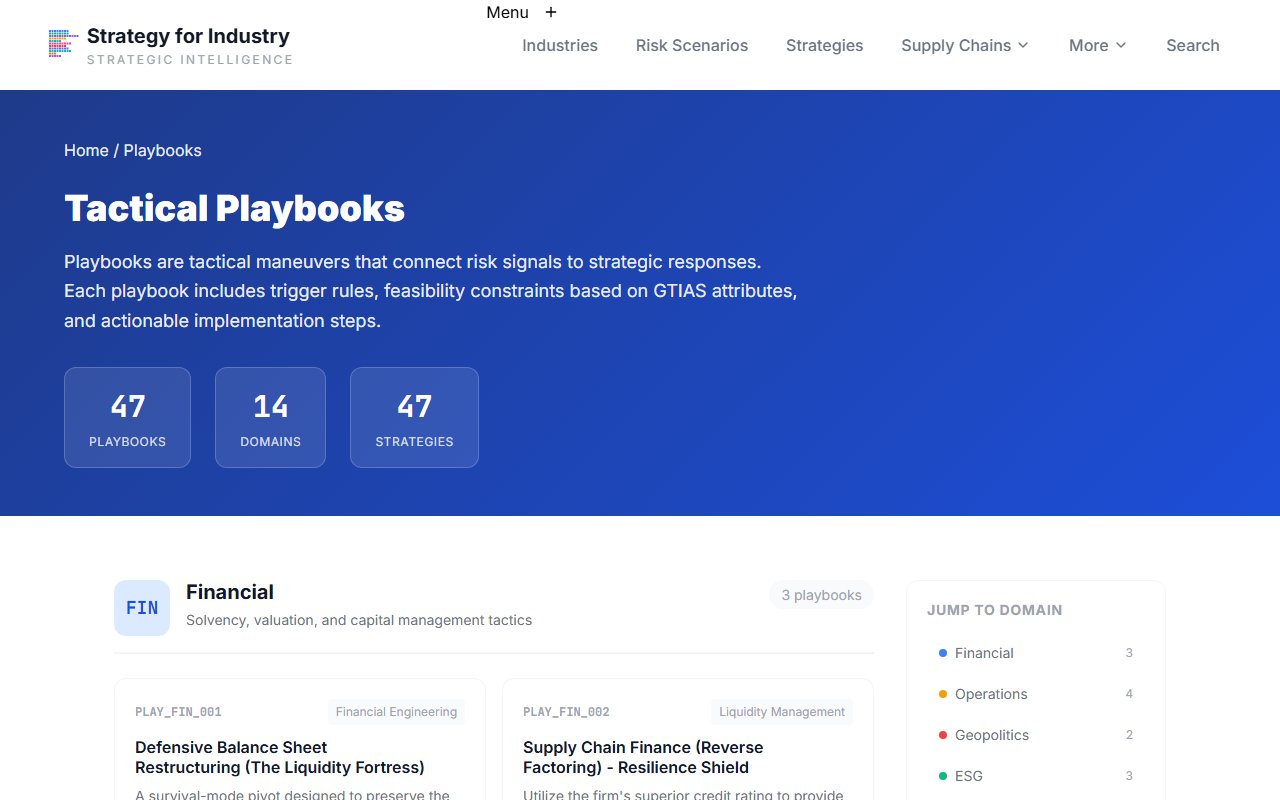The width and height of the screenshot is (1280, 800).
Task: Click the orange dot beside Operations
Action: pyautogui.click(x=941, y=694)
